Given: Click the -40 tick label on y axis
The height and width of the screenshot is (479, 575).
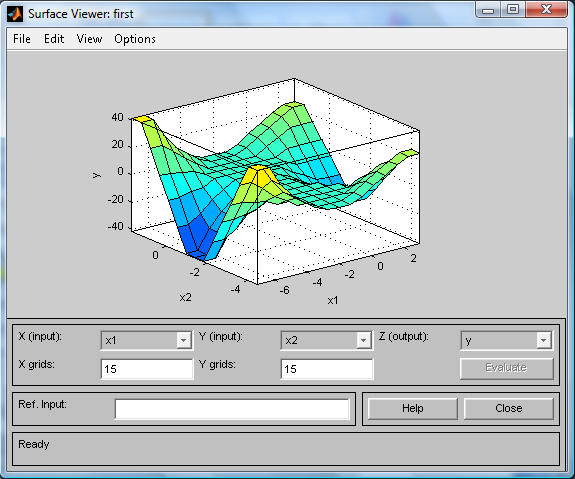Looking at the screenshot, I should click(x=116, y=226).
